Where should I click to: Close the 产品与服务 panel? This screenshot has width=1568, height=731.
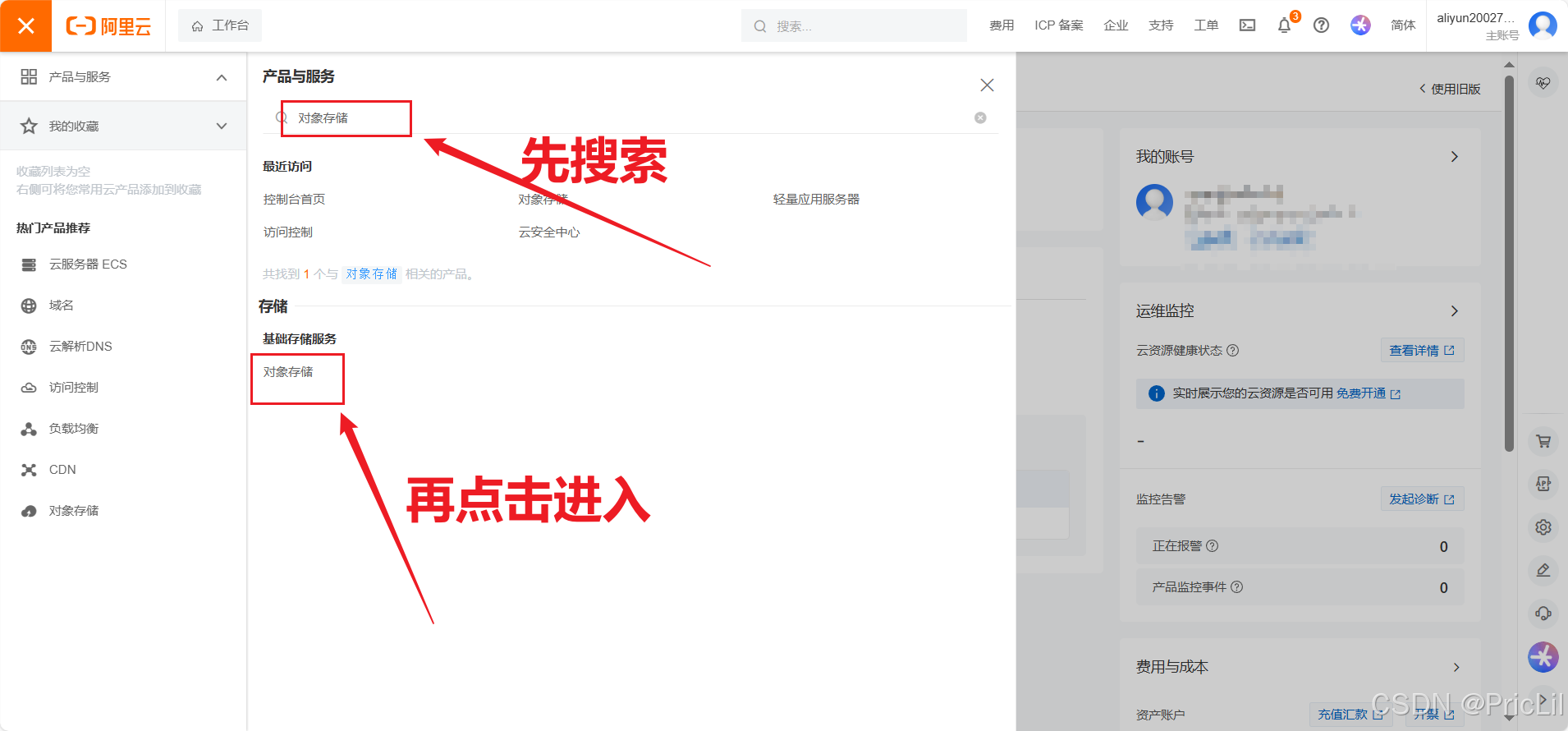987,85
